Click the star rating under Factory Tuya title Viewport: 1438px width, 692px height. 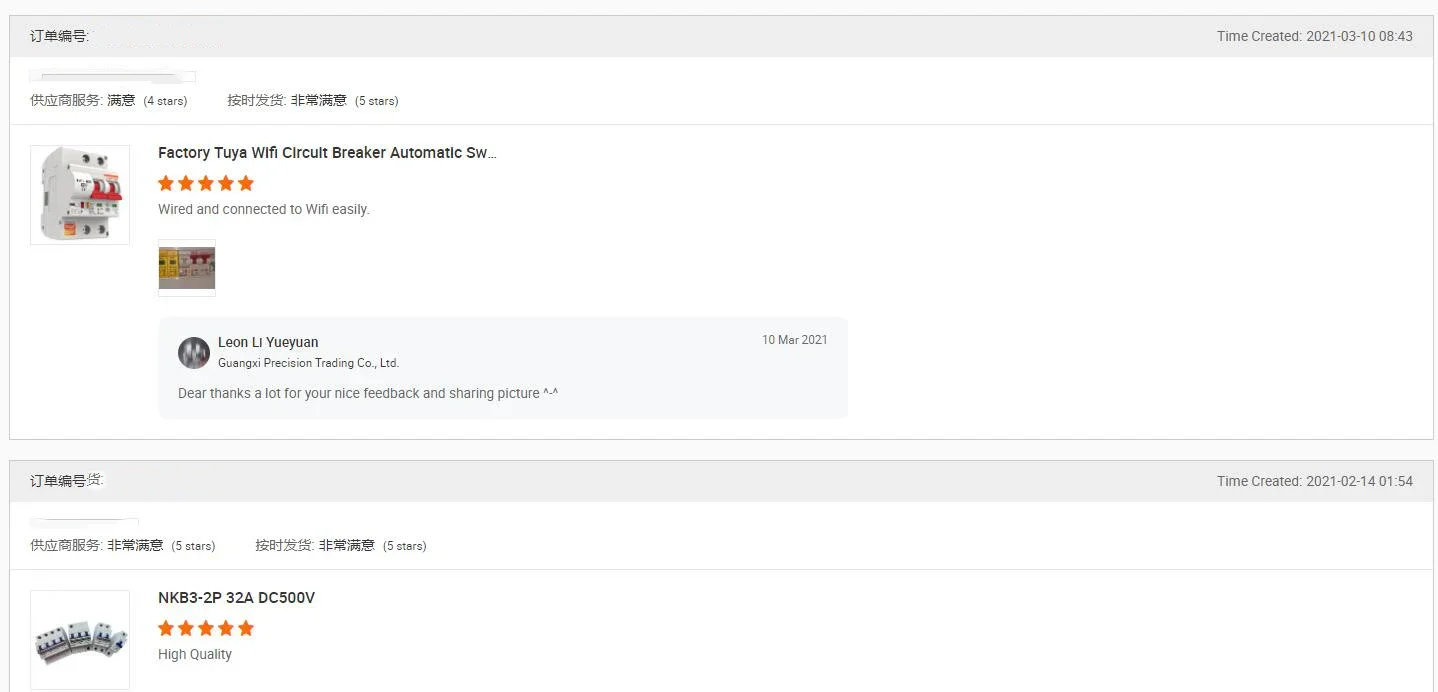coord(206,183)
